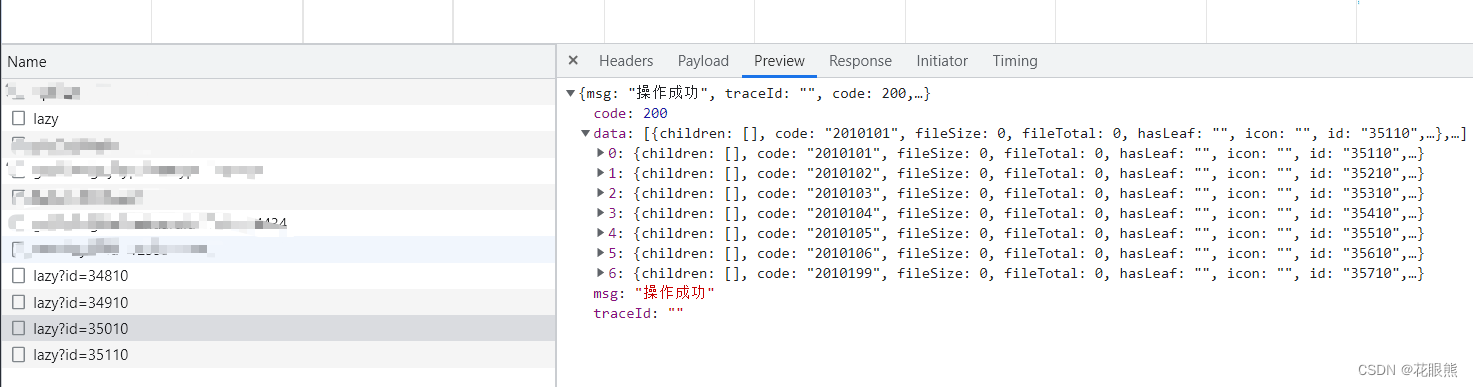Tick the checkbox icon beside lazy?id=35010
Screen dimensions: 1473x387
(19, 328)
